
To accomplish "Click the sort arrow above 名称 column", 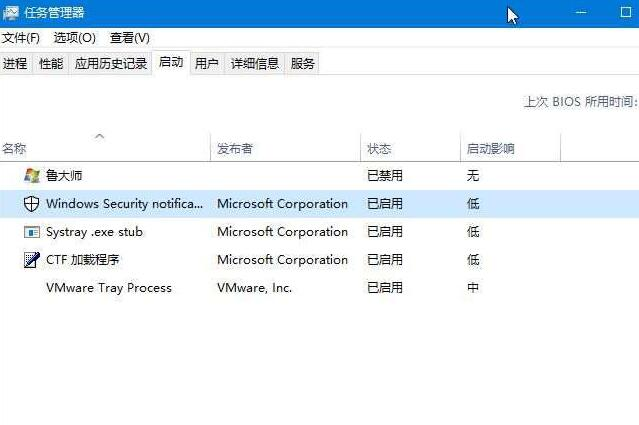I will coord(100,135).
